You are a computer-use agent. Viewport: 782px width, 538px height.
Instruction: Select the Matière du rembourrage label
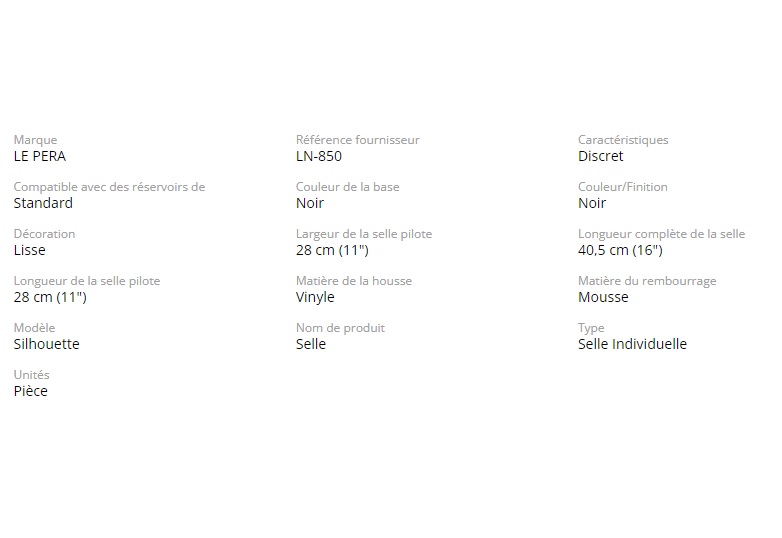[647, 281]
